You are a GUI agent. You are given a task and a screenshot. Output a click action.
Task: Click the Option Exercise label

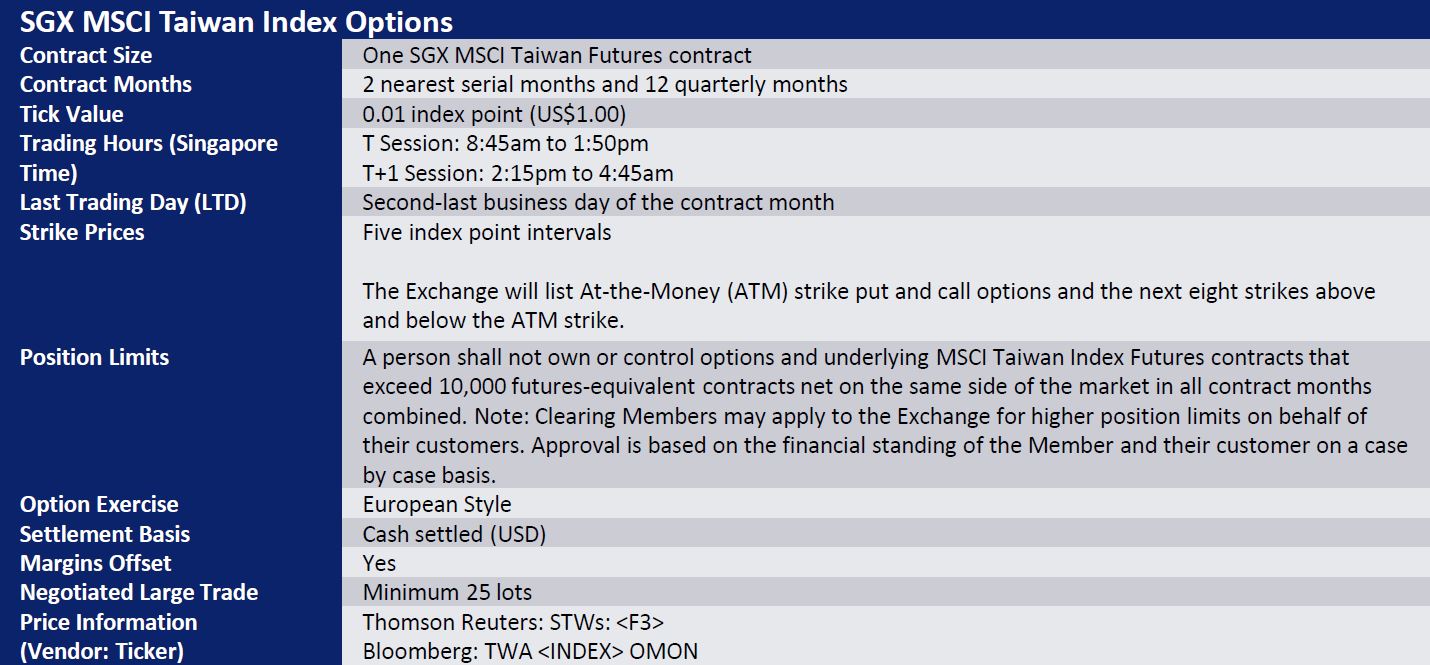tap(99, 505)
